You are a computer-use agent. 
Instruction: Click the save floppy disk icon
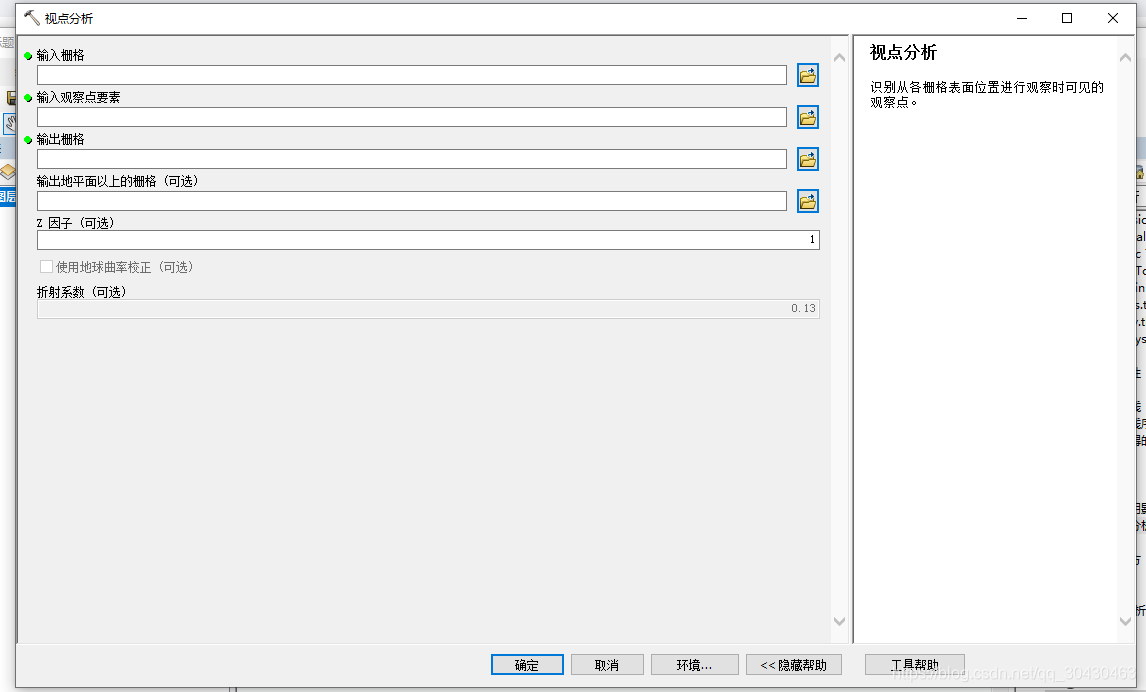10,98
